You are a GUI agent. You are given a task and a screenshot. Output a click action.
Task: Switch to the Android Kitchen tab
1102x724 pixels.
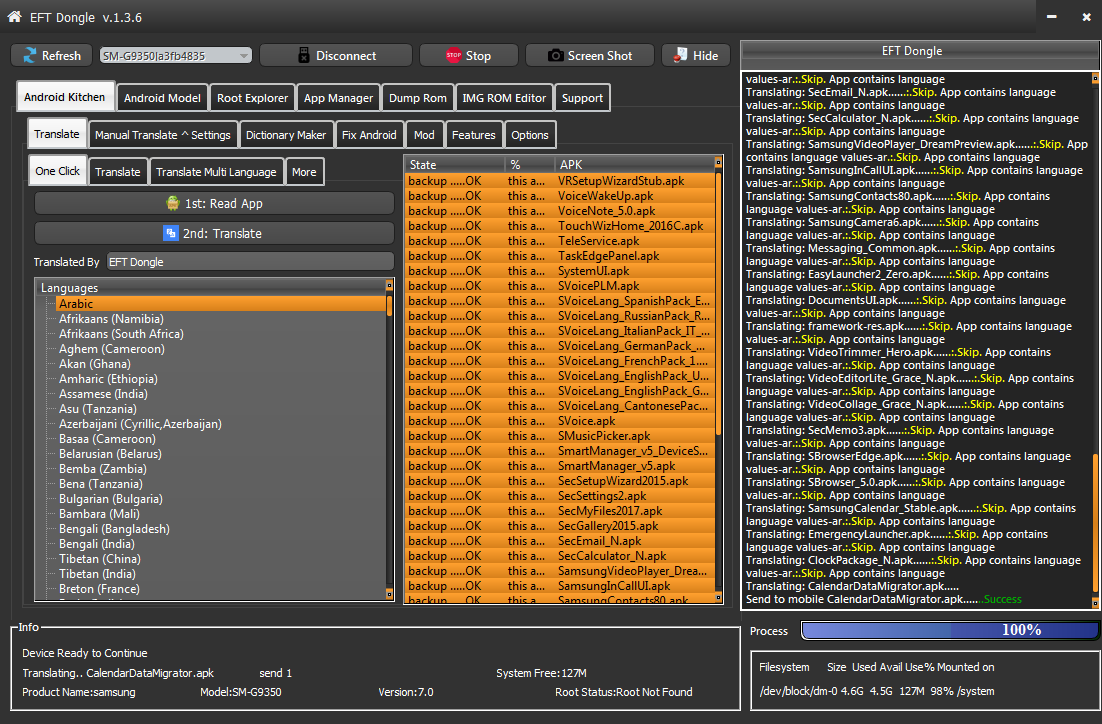coord(65,97)
